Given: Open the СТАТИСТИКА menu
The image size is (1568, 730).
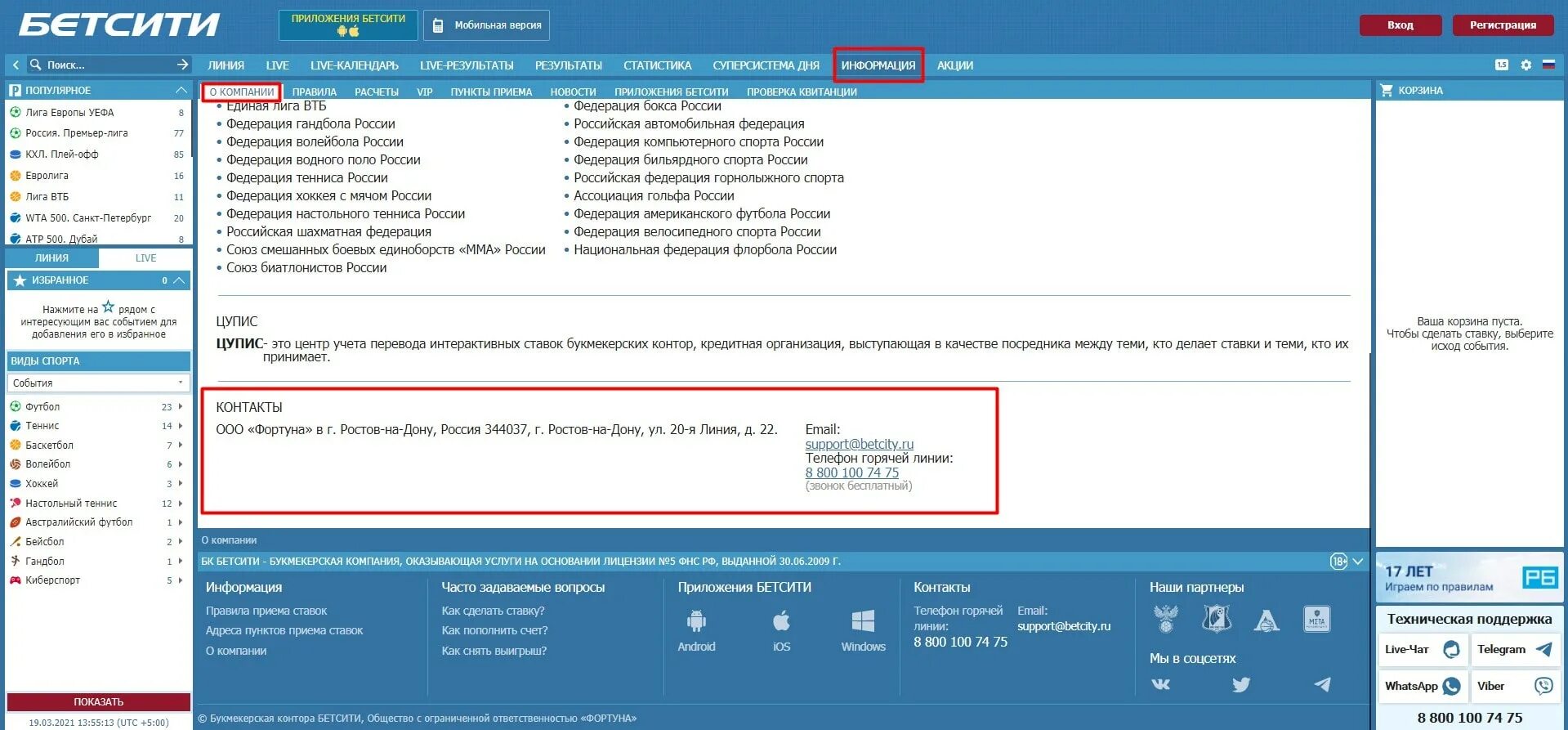Looking at the screenshot, I should [658, 65].
